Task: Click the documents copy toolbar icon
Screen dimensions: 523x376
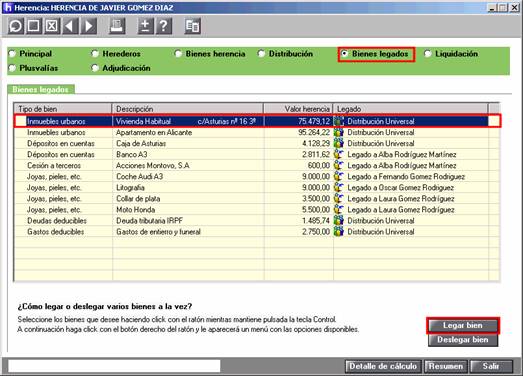Action: (x=192, y=26)
